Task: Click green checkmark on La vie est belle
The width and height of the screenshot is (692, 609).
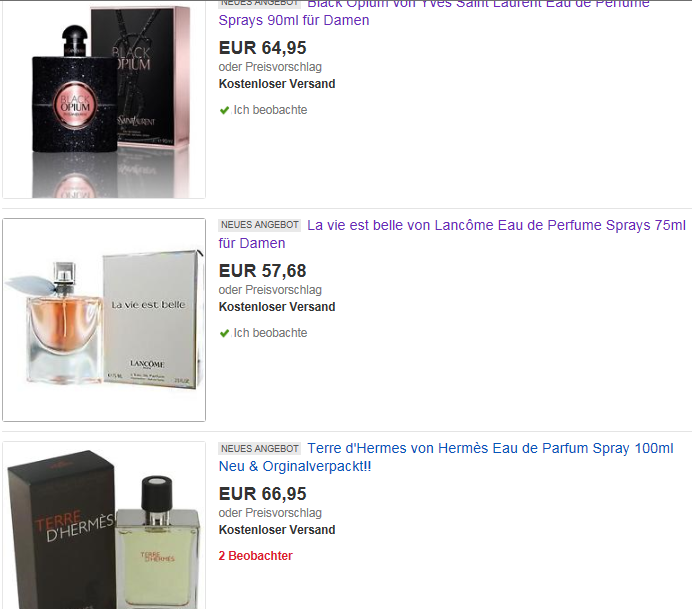Action: (224, 333)
